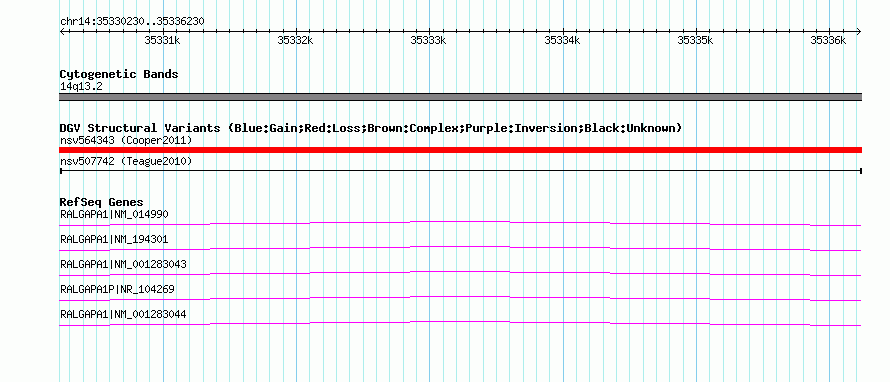This screenshot has width=890, height=382.
Task: Click the 35335k ruler tick label
Action: 695,40
